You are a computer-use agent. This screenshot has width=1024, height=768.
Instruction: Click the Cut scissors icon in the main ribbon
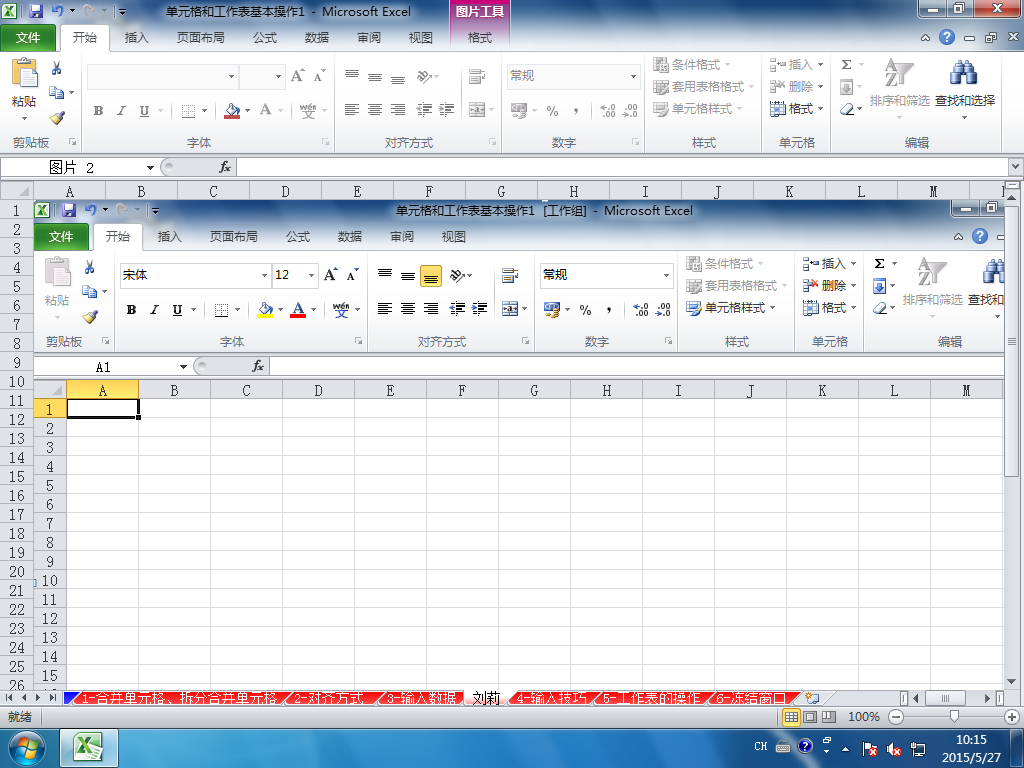pos(57,68)
